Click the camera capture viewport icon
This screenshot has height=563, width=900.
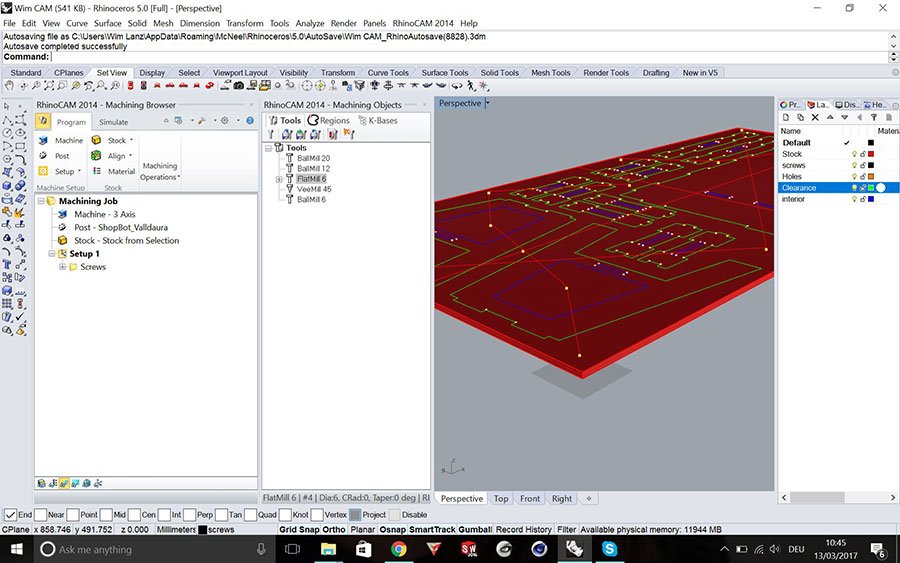pyautogui.click(x=238, y=86)
